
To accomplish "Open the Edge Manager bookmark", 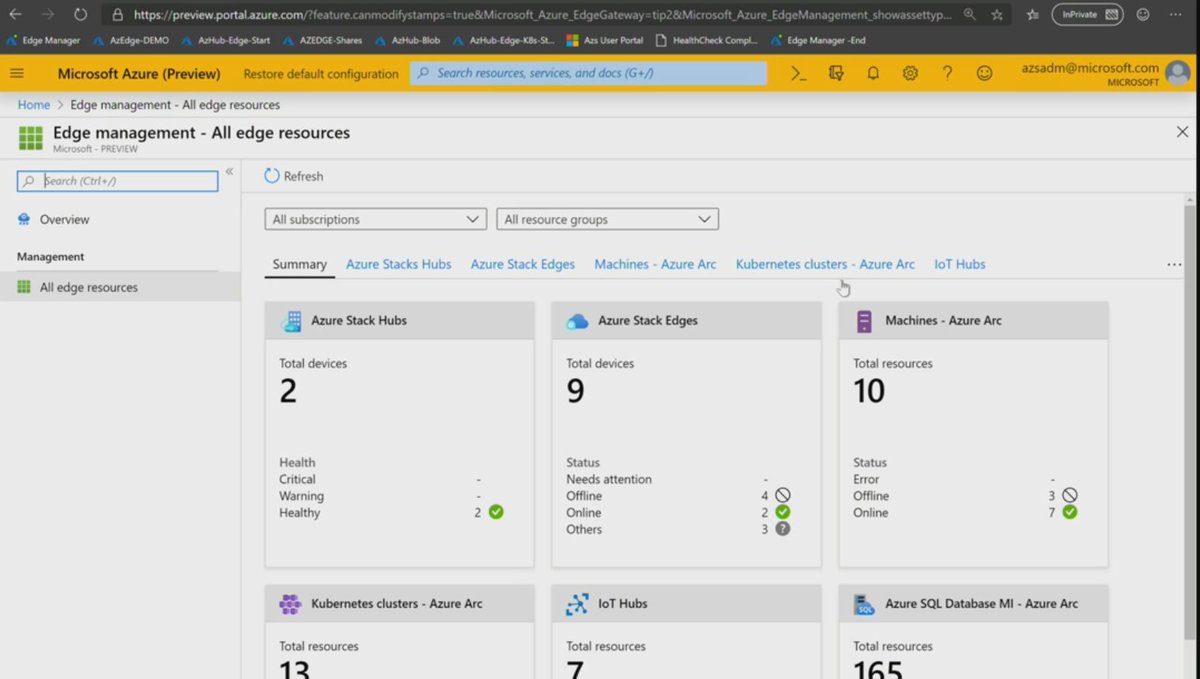I will 43,40.
